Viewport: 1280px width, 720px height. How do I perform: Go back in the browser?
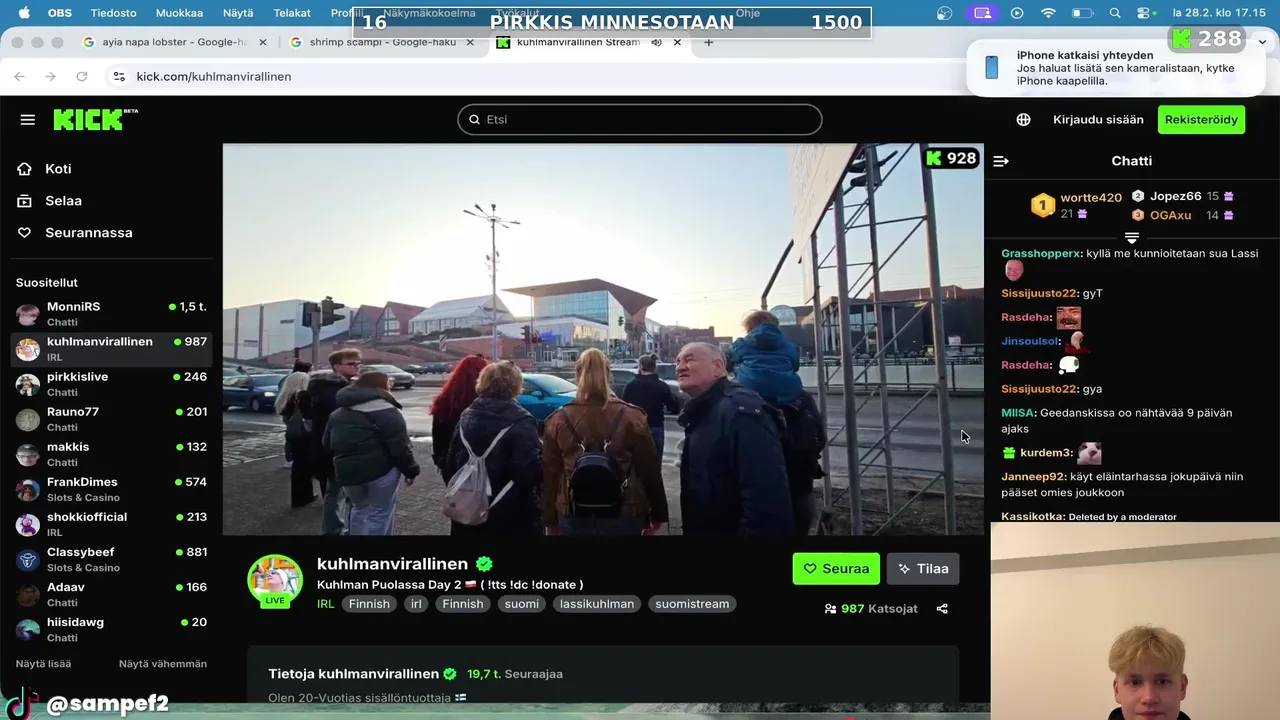(19, 76)
